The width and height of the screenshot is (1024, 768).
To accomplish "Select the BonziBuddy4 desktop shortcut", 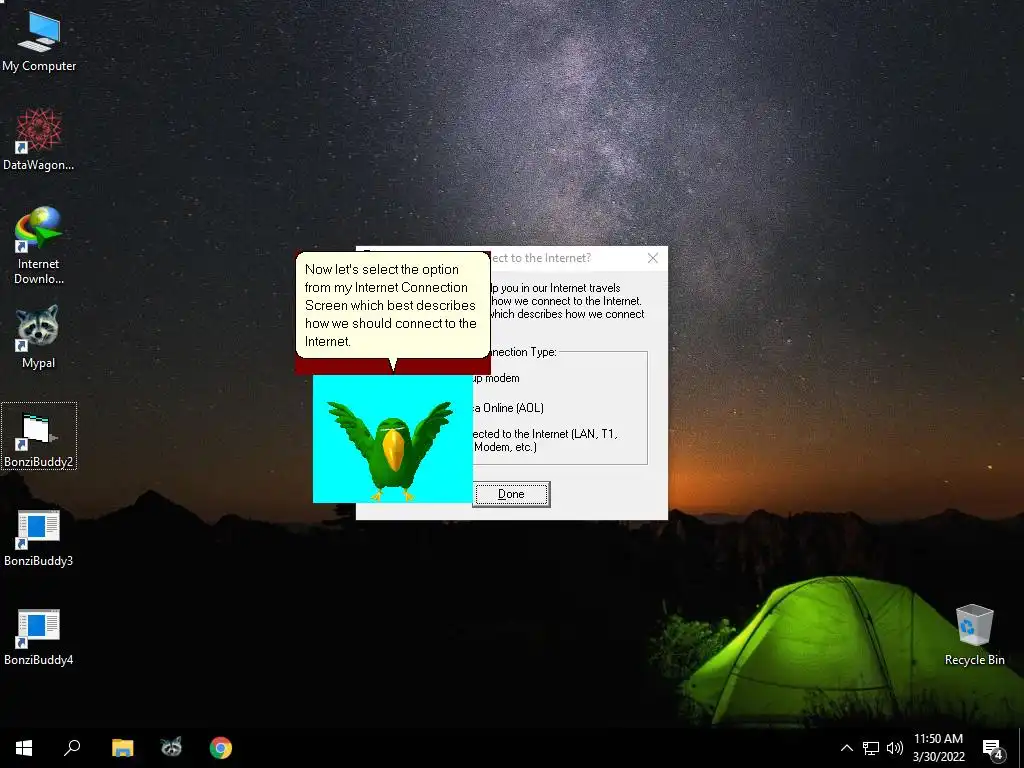I will click(x=39, y=637).
